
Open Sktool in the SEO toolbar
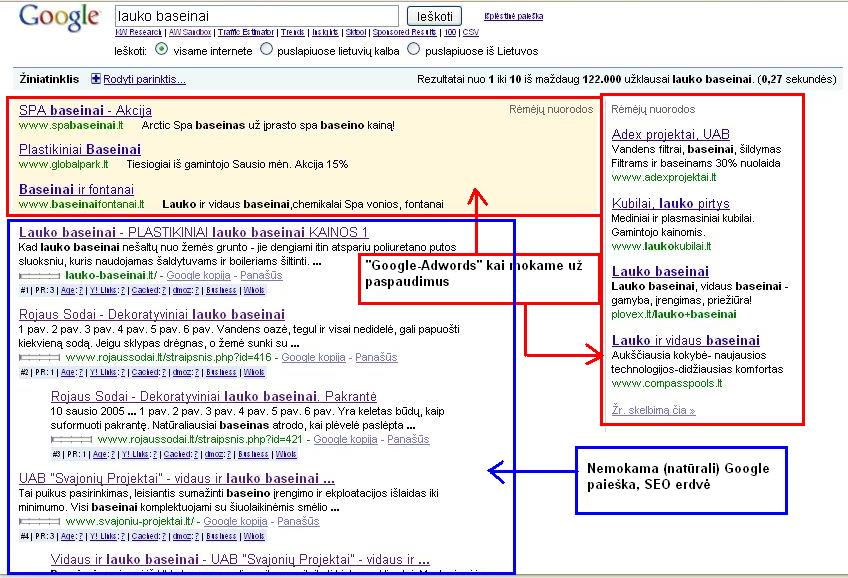(x=356, y=32)
